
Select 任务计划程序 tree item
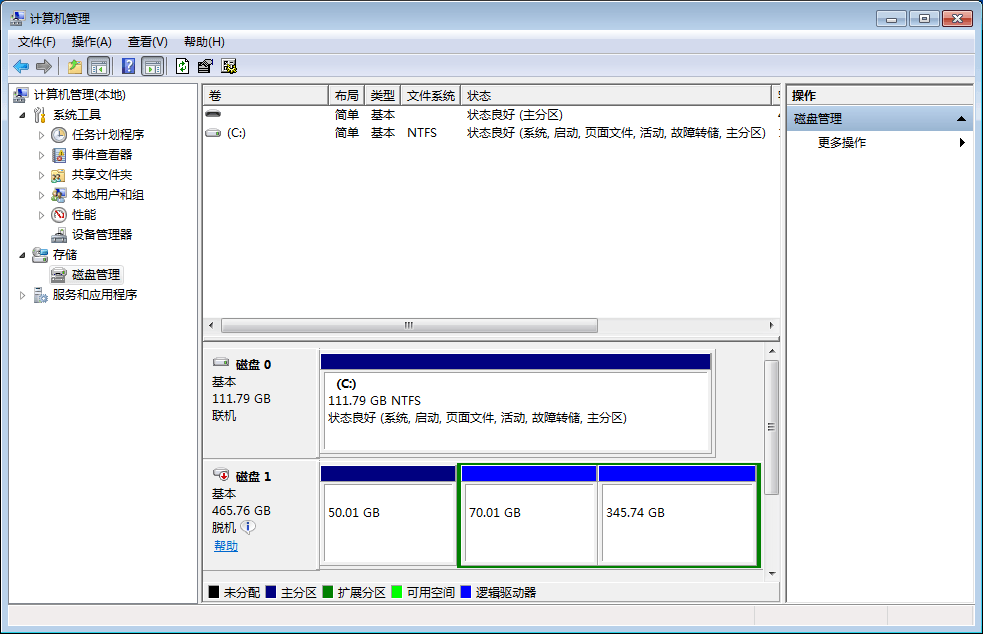tap(108, 135)
